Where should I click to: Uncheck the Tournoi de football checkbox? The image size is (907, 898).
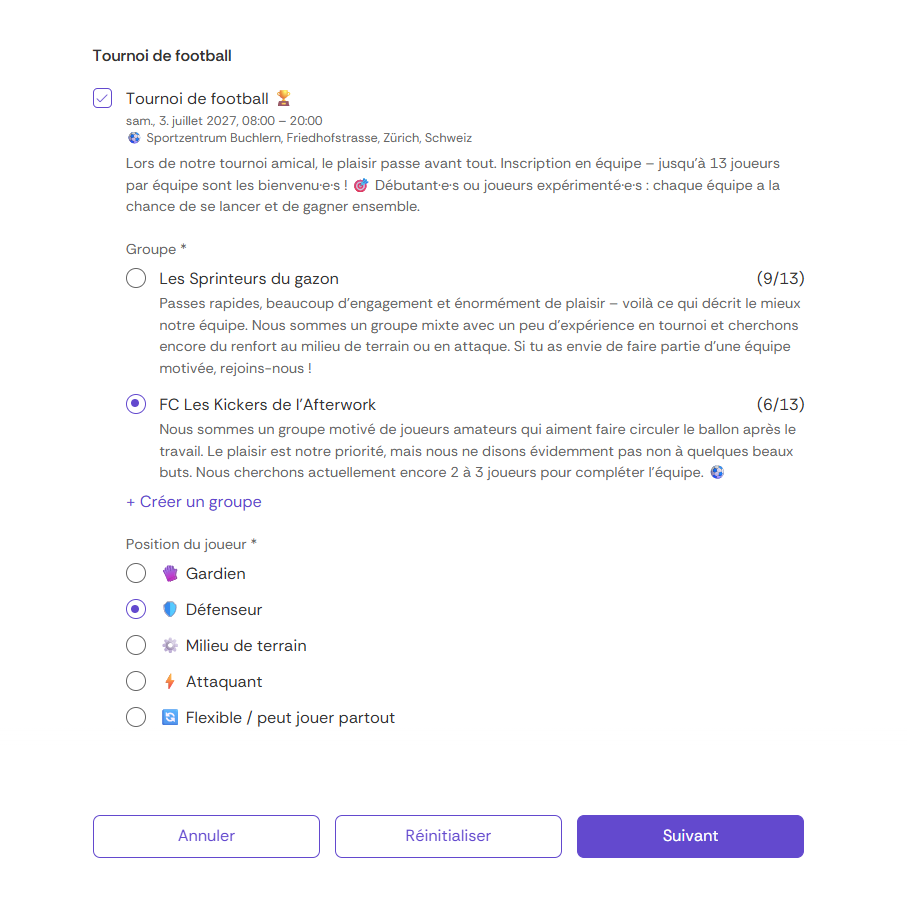tap(102, 98)
